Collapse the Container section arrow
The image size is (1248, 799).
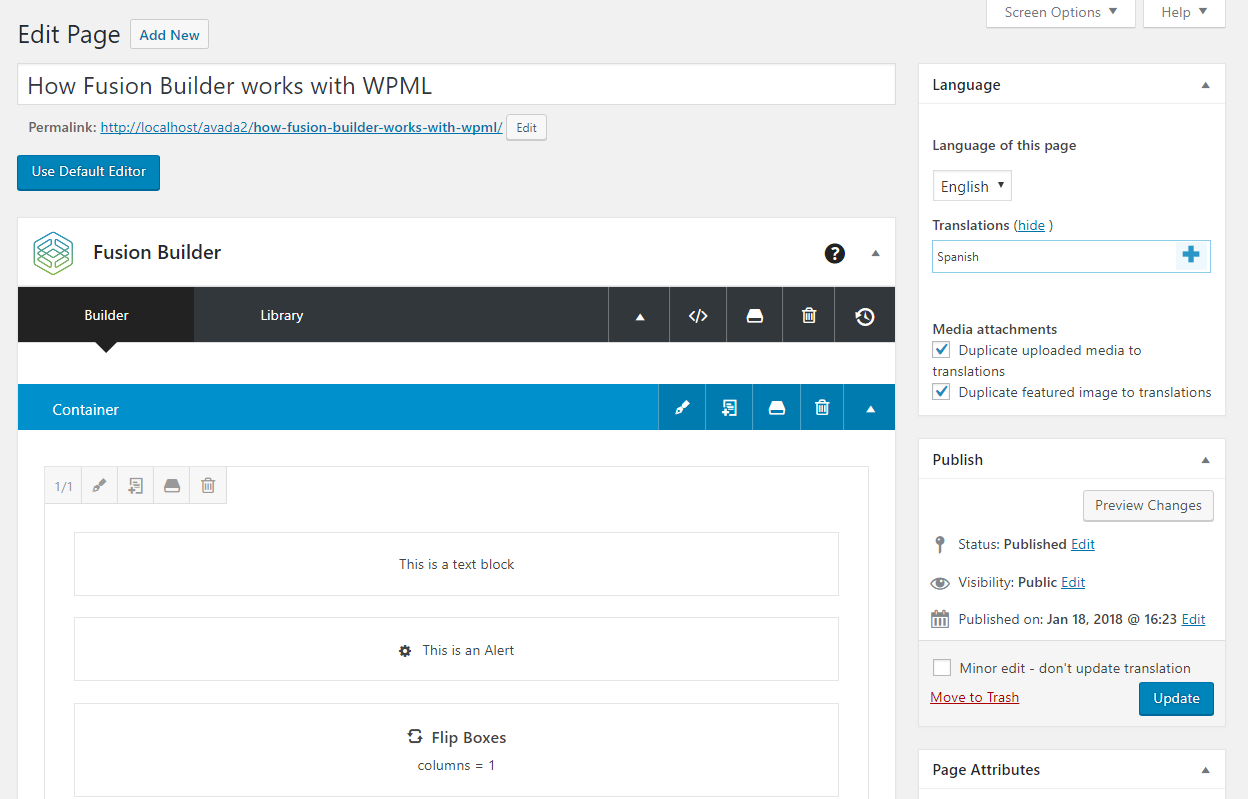click(x=870, y=408)
